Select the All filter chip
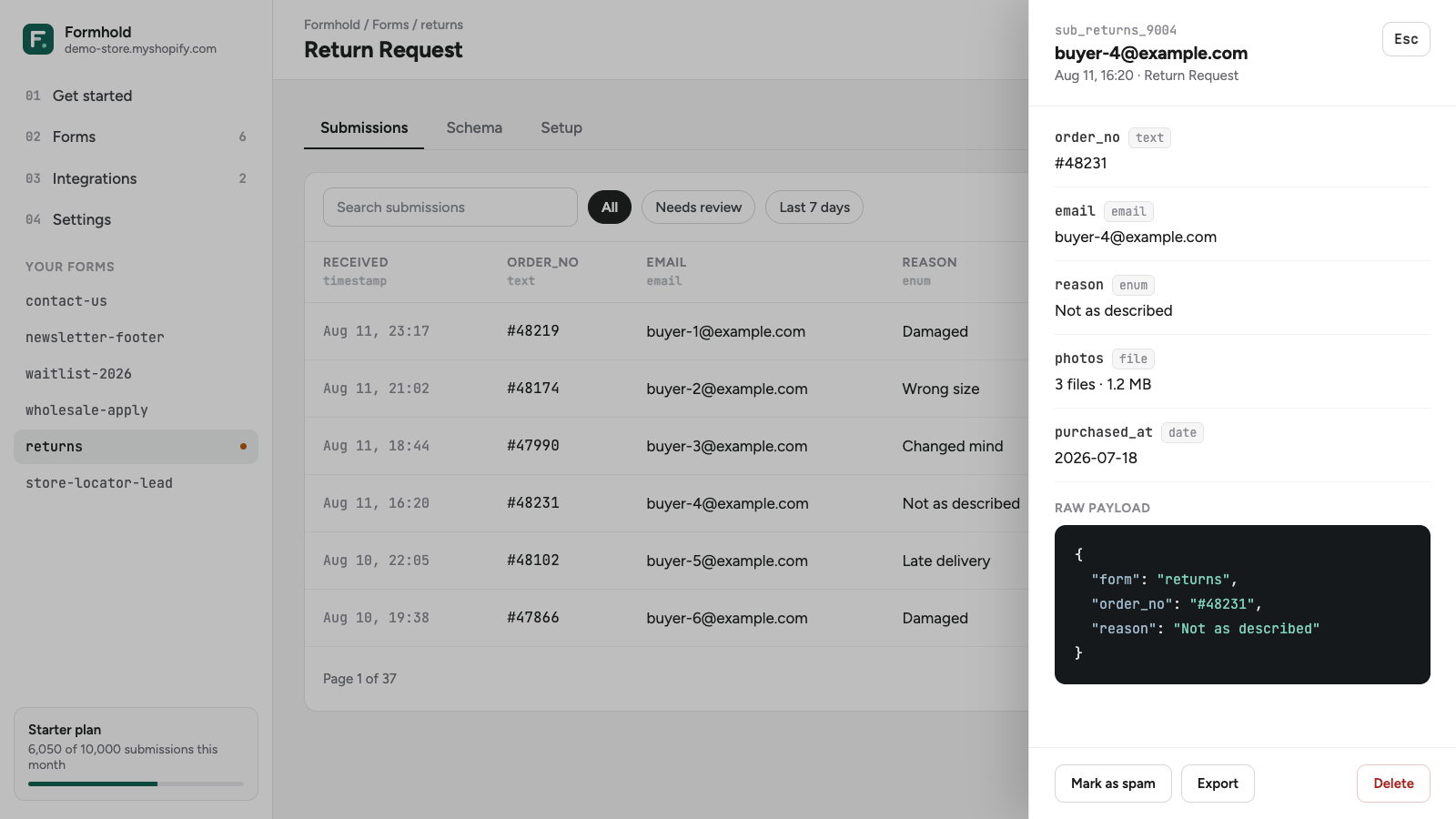Image resolution: width=1456 pixels, height=819 pixels. (610, 207)
